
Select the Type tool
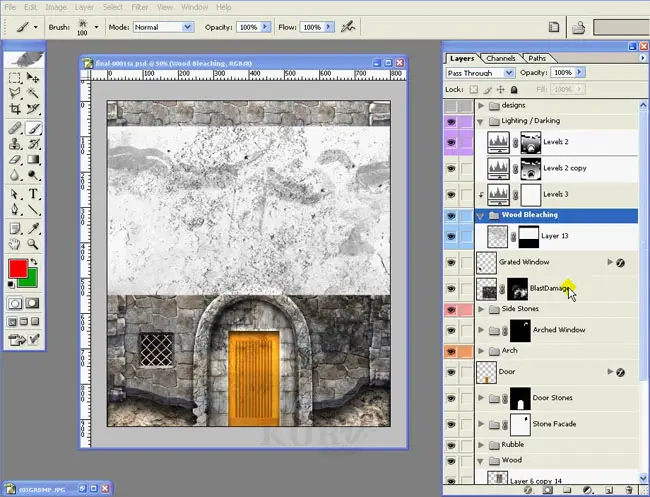click(33, 194)
